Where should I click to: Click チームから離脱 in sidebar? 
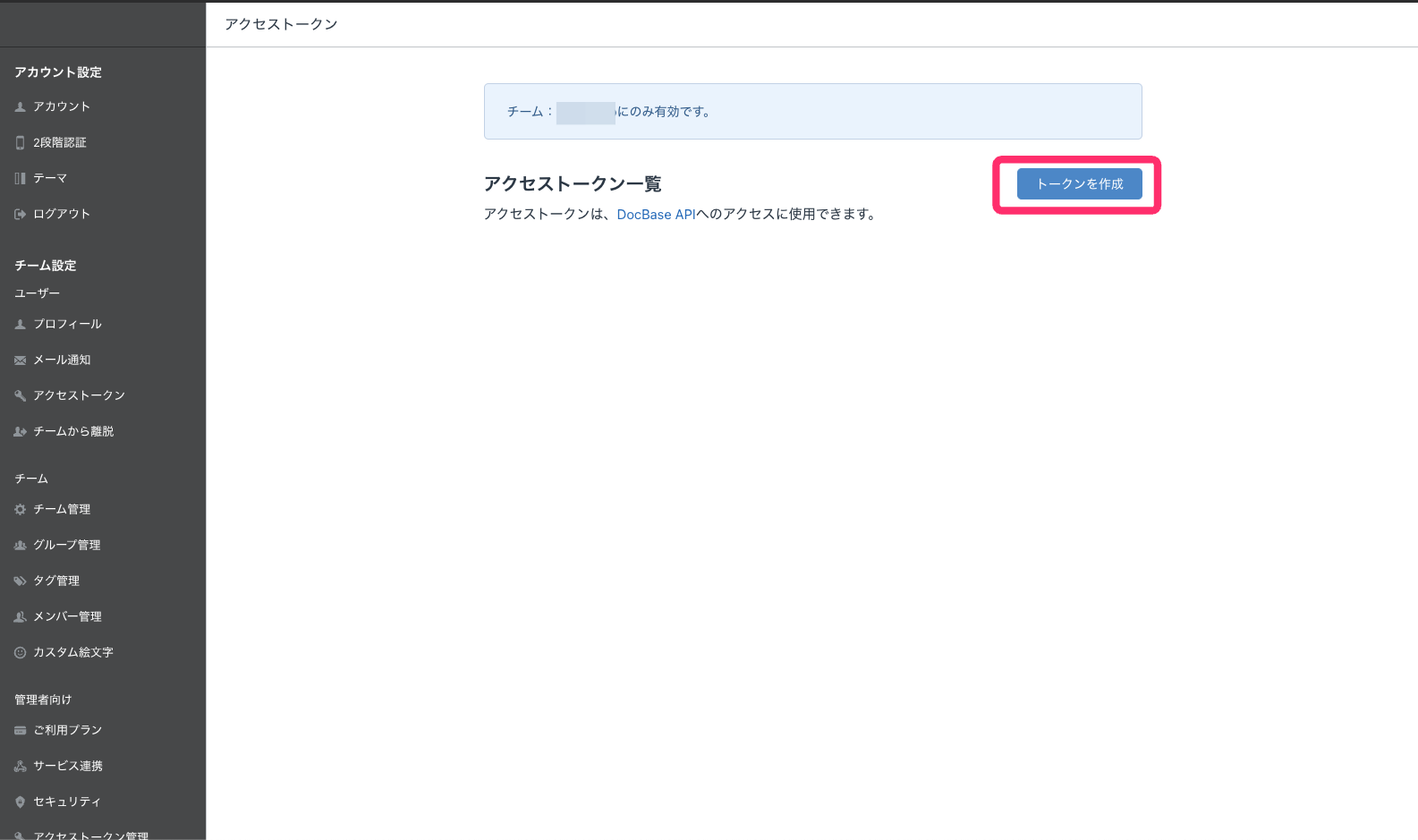pos(73,431)
